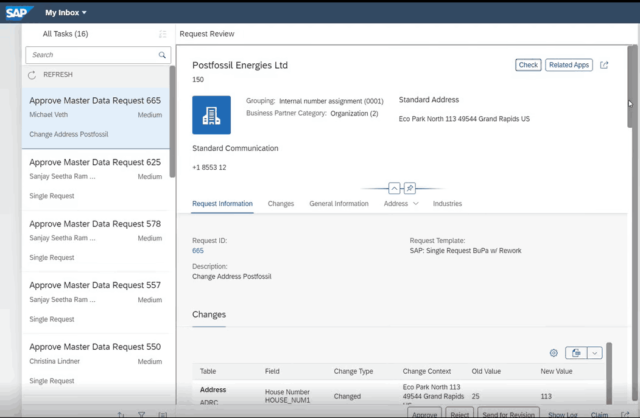Open the Industries tab
Image resolution: width=640 pixels, height=418 pixels.
[447, 204]
